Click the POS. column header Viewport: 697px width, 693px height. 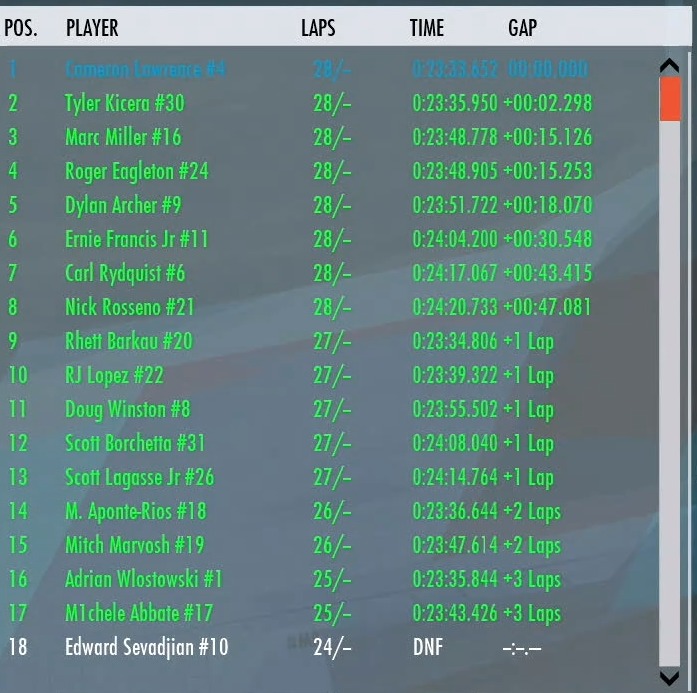click(x=21, y=28)
